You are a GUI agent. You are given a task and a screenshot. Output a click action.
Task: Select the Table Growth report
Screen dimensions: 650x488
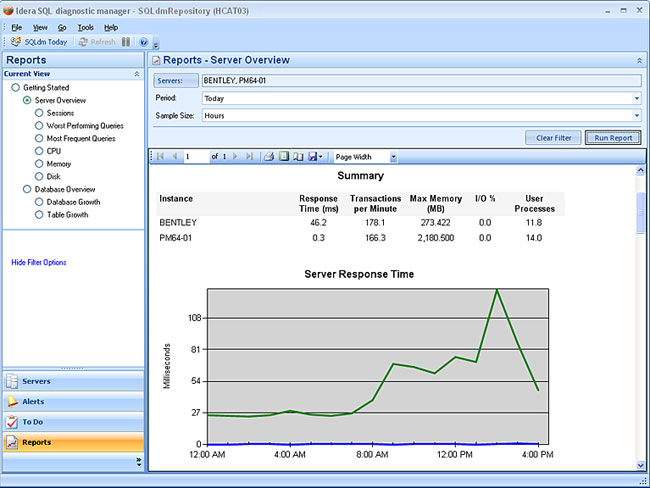(39, 214)
